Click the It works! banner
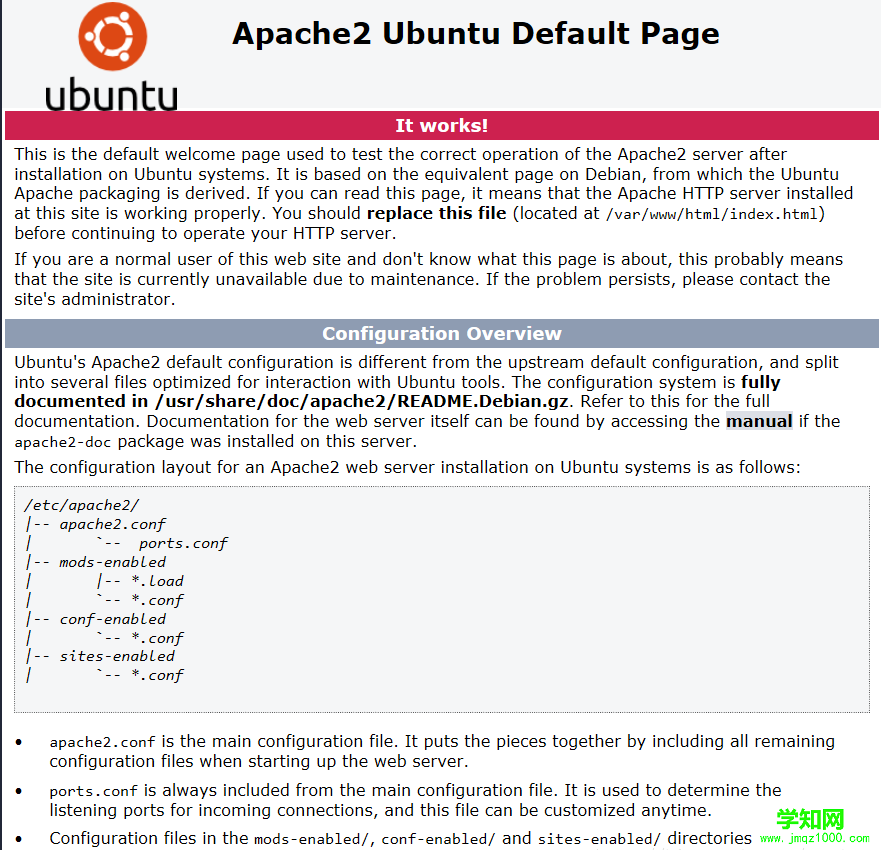 click(x=442, y=125)
